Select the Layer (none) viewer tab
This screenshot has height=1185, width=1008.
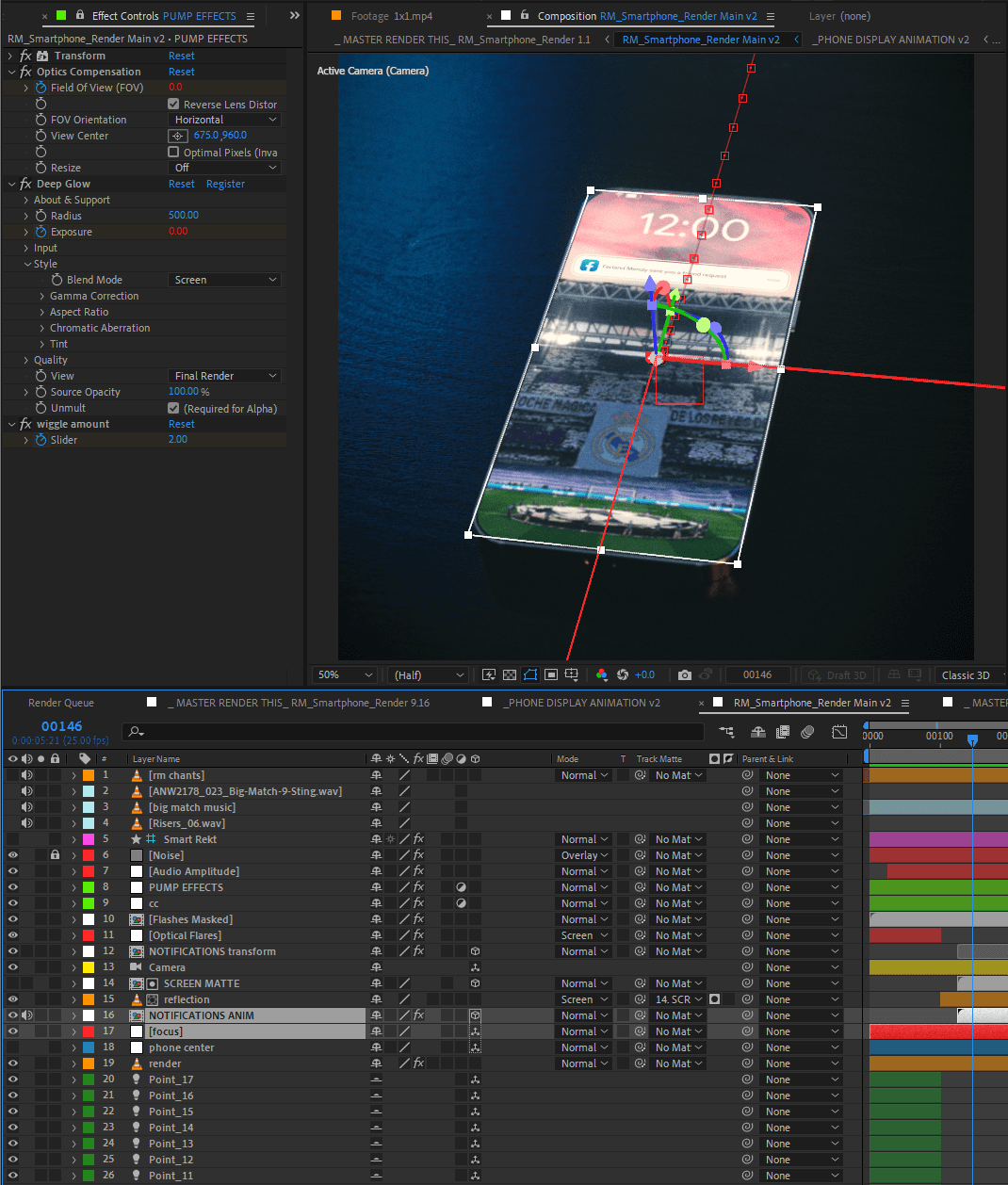point(839,16)
